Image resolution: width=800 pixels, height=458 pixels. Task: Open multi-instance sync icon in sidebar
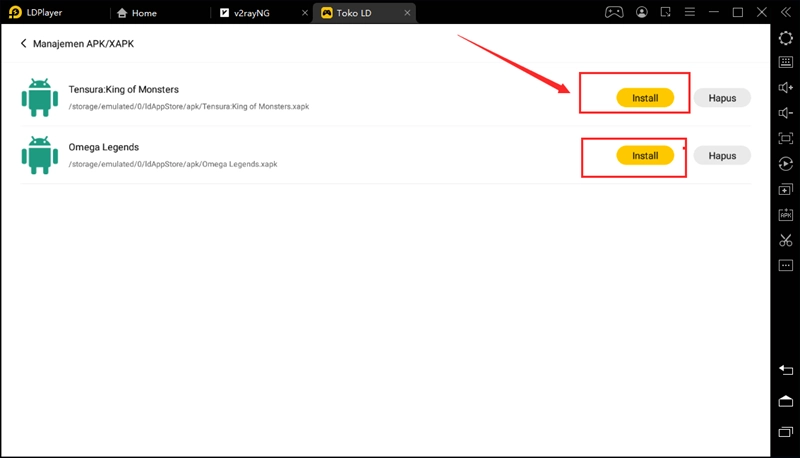(x=786, y=189)
